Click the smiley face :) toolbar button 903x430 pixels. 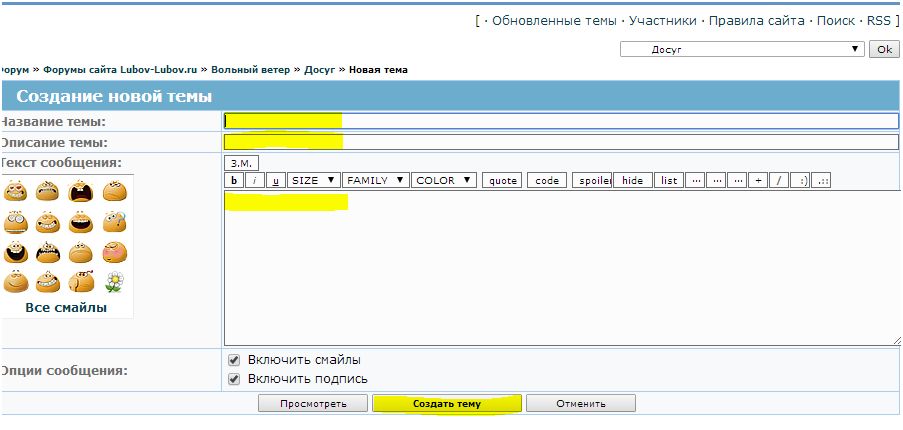point(802,181)
